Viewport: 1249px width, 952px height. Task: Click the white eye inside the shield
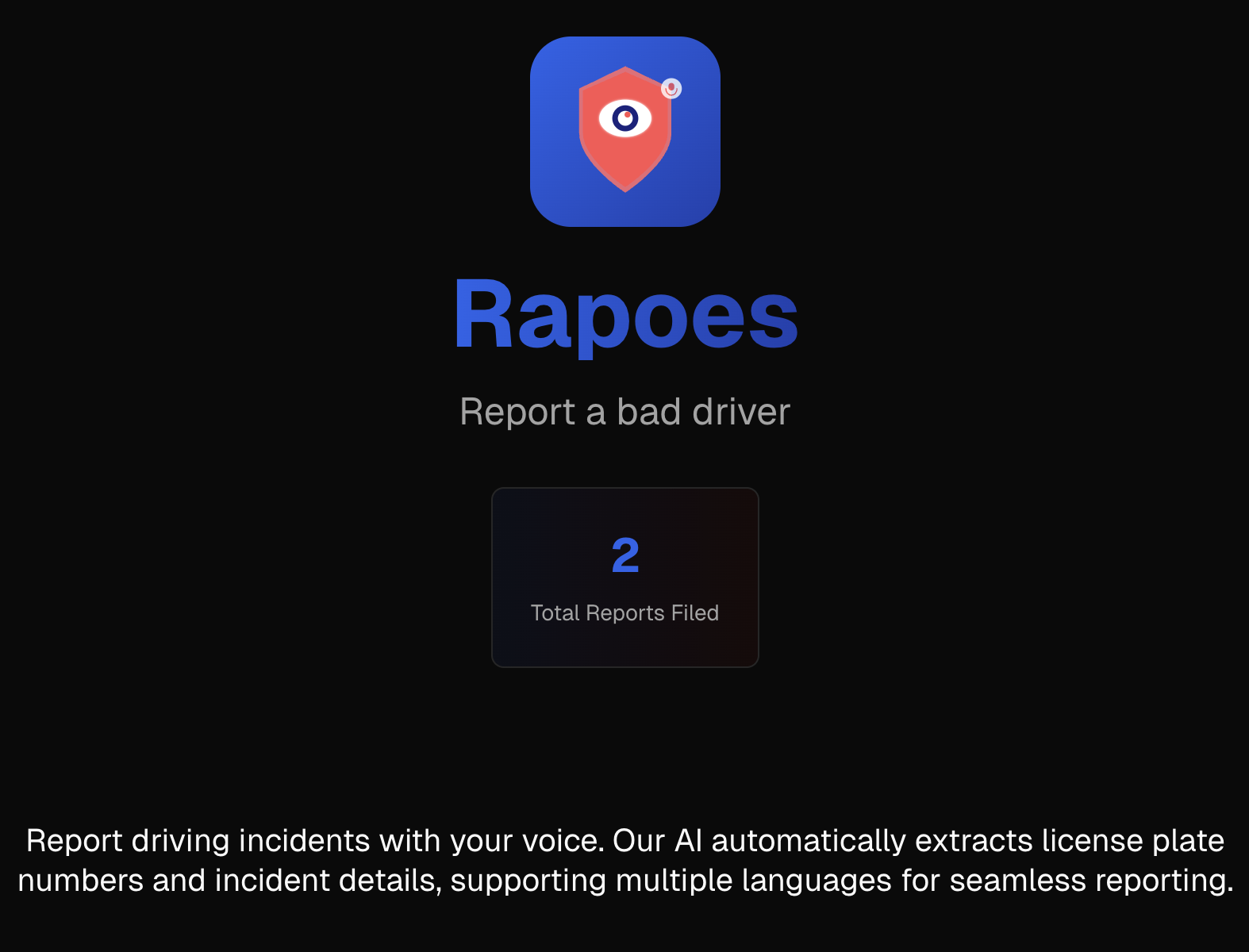[625, 119]
